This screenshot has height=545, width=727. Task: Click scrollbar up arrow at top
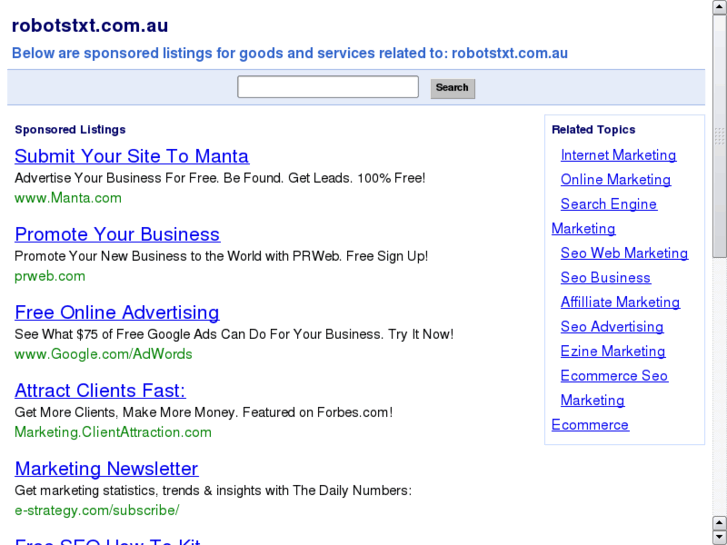point(720,7)
